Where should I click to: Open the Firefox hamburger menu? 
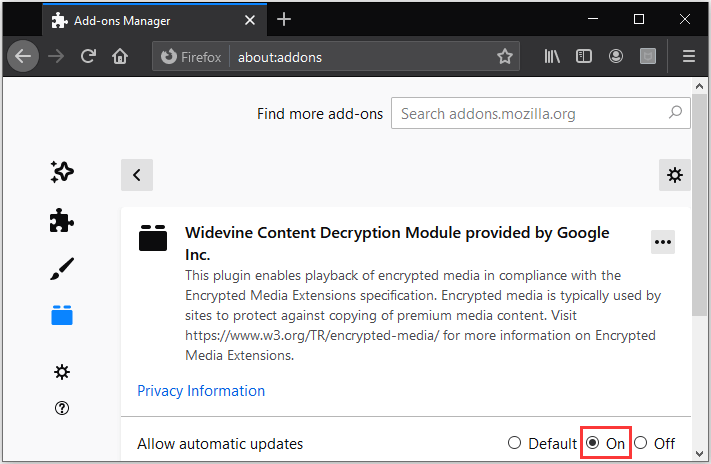pos(688,57)
